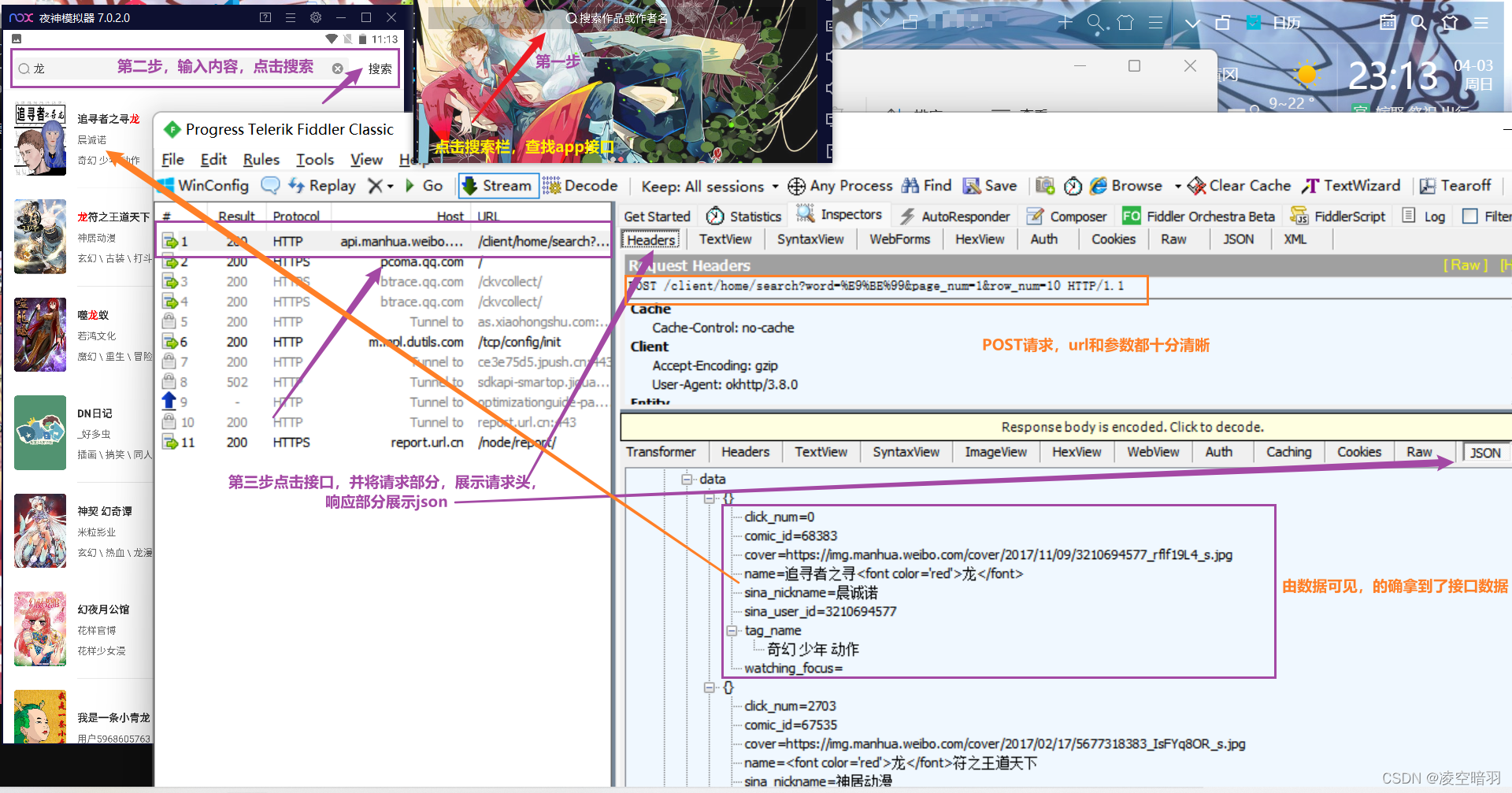Open the FiddlerScript tab
This screenshot has width=1512, height=793.
1337,217
